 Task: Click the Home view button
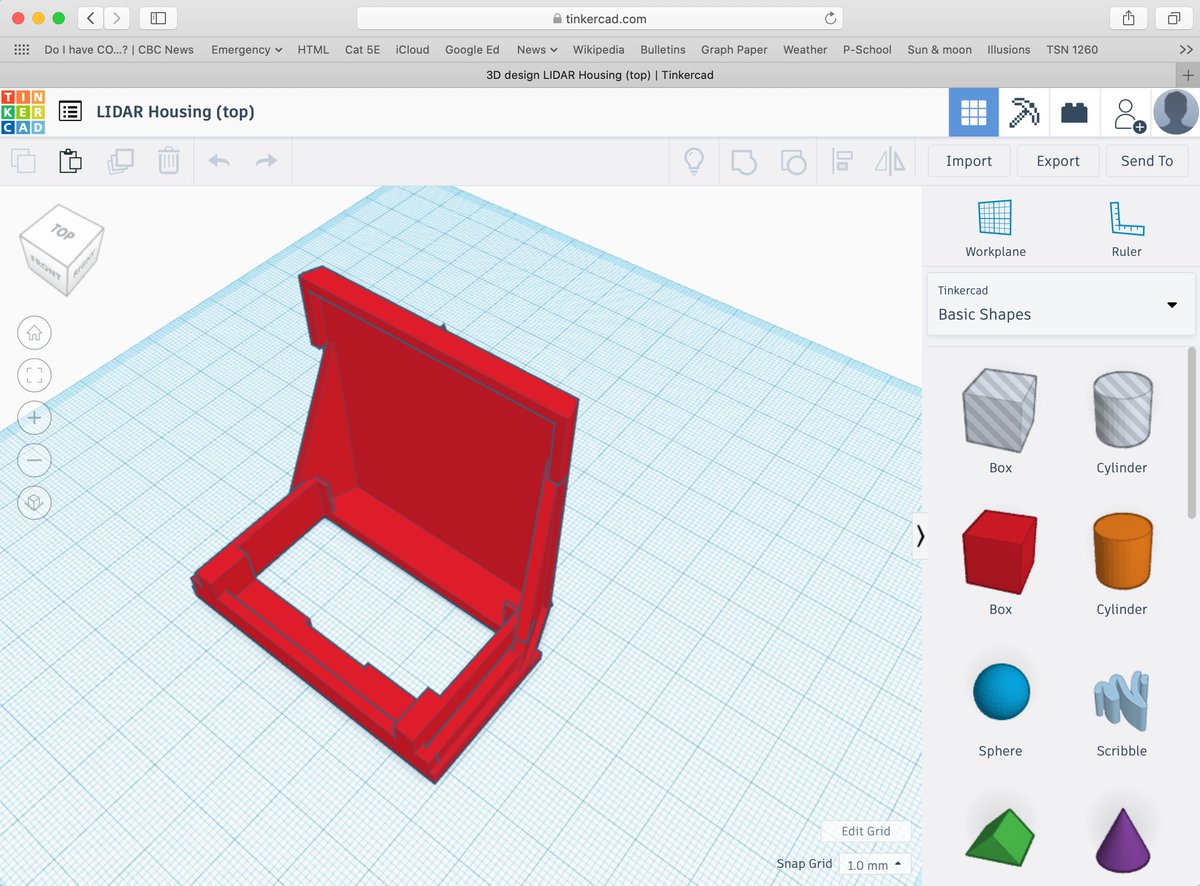[35, 333]
